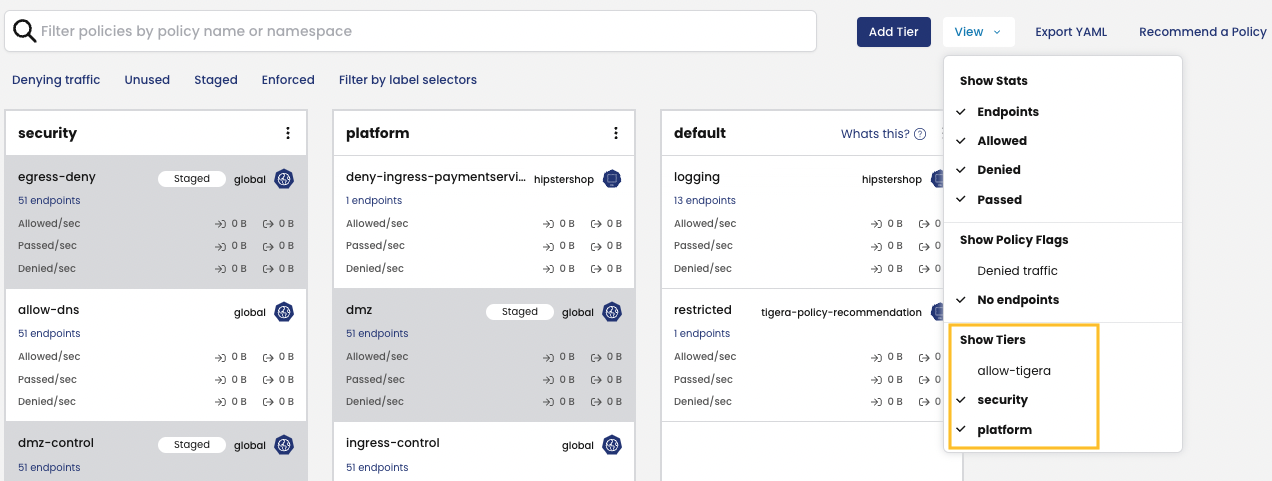Uncheck Endpoints under Show Stats
This screenshot has width=1272, height=481.
coord(1007,112)
